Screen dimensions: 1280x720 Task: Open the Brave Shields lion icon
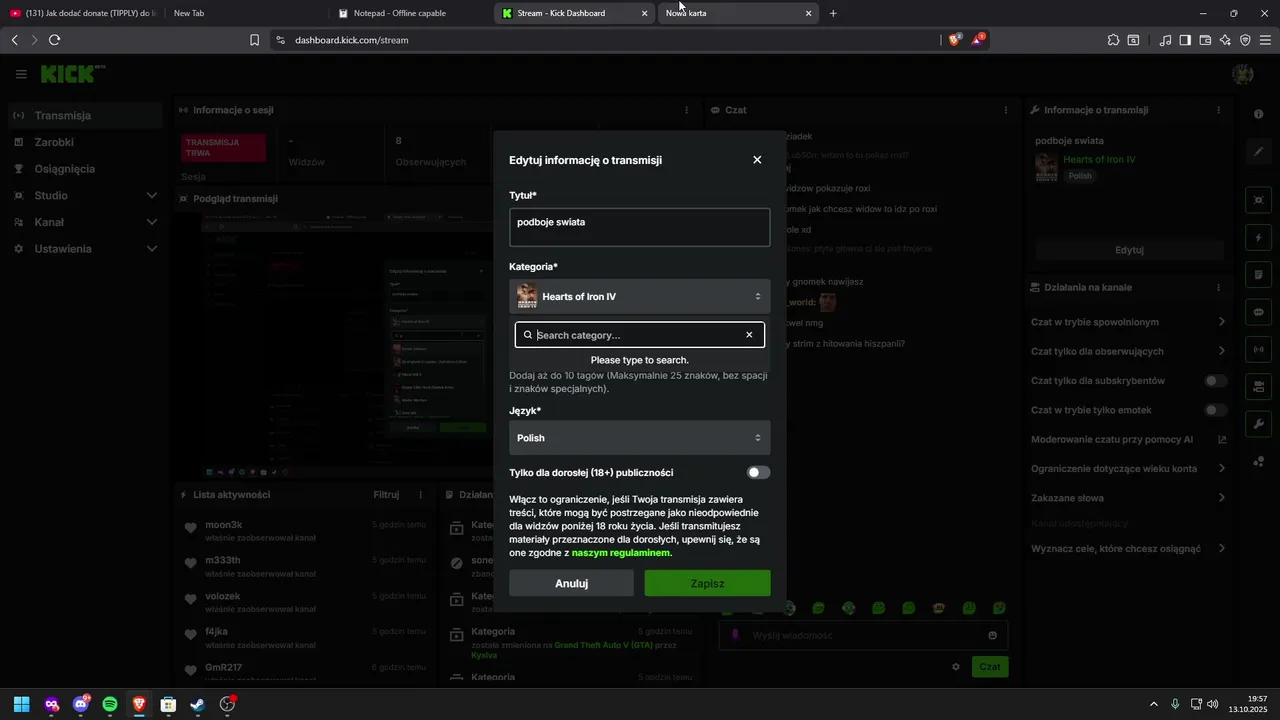[x=954, y=40]
